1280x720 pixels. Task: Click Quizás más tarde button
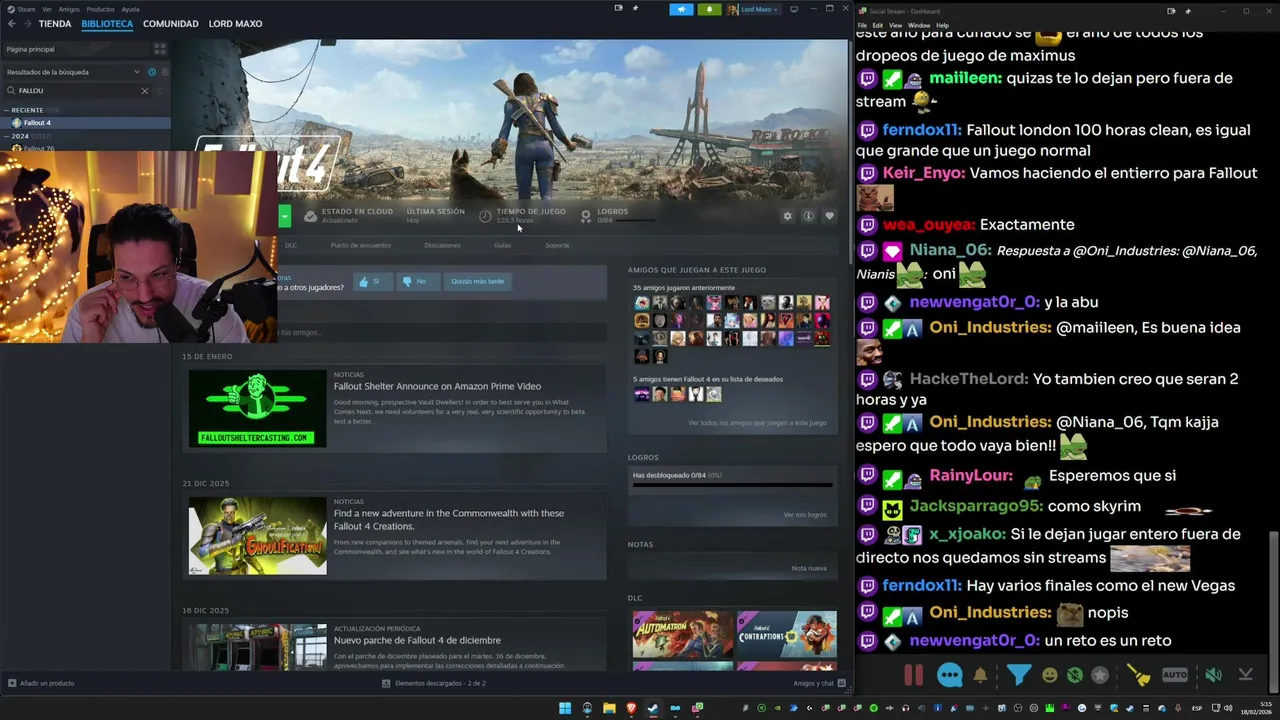(478, 282)
